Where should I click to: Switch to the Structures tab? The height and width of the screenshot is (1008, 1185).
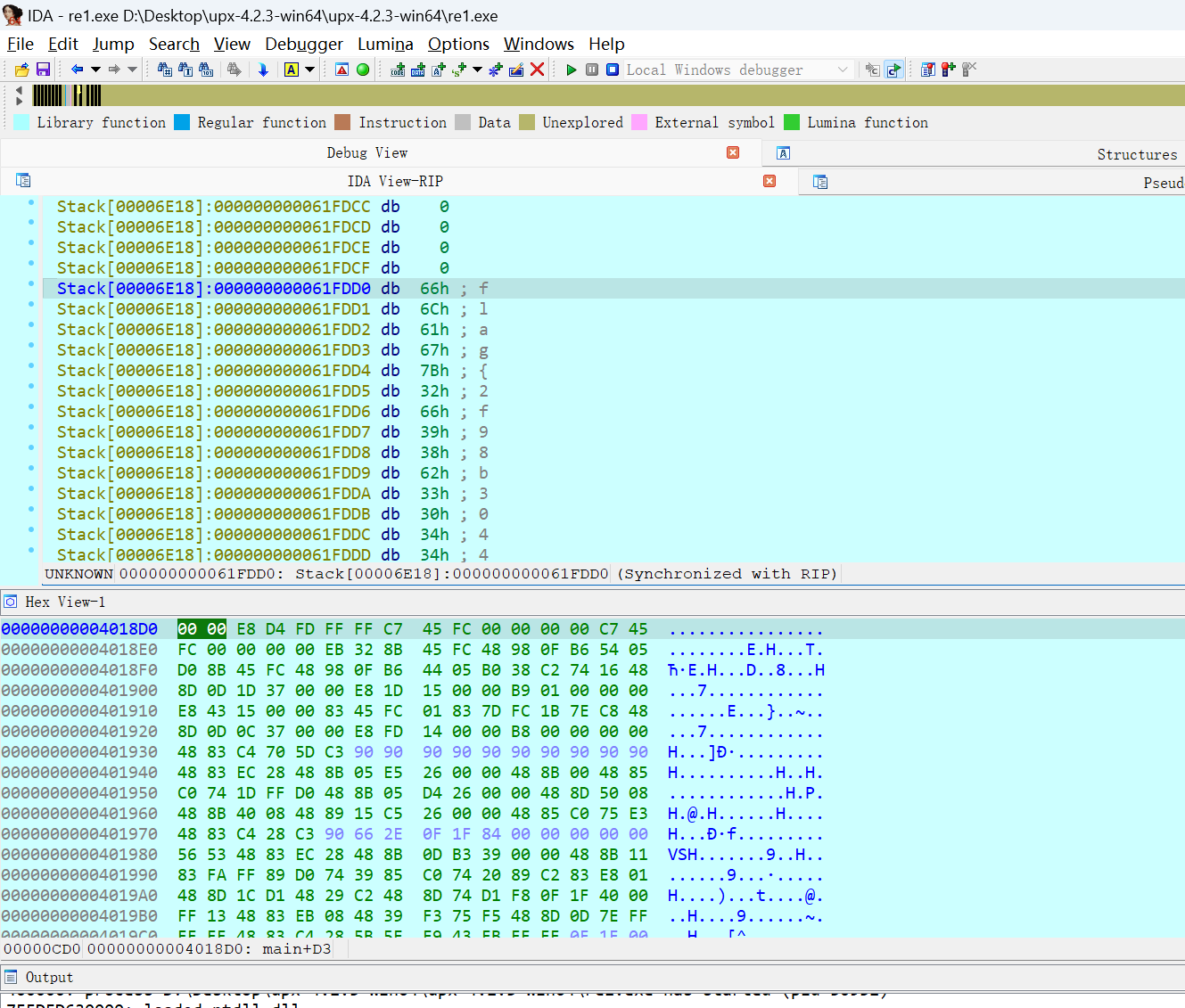pos(1137,154)
